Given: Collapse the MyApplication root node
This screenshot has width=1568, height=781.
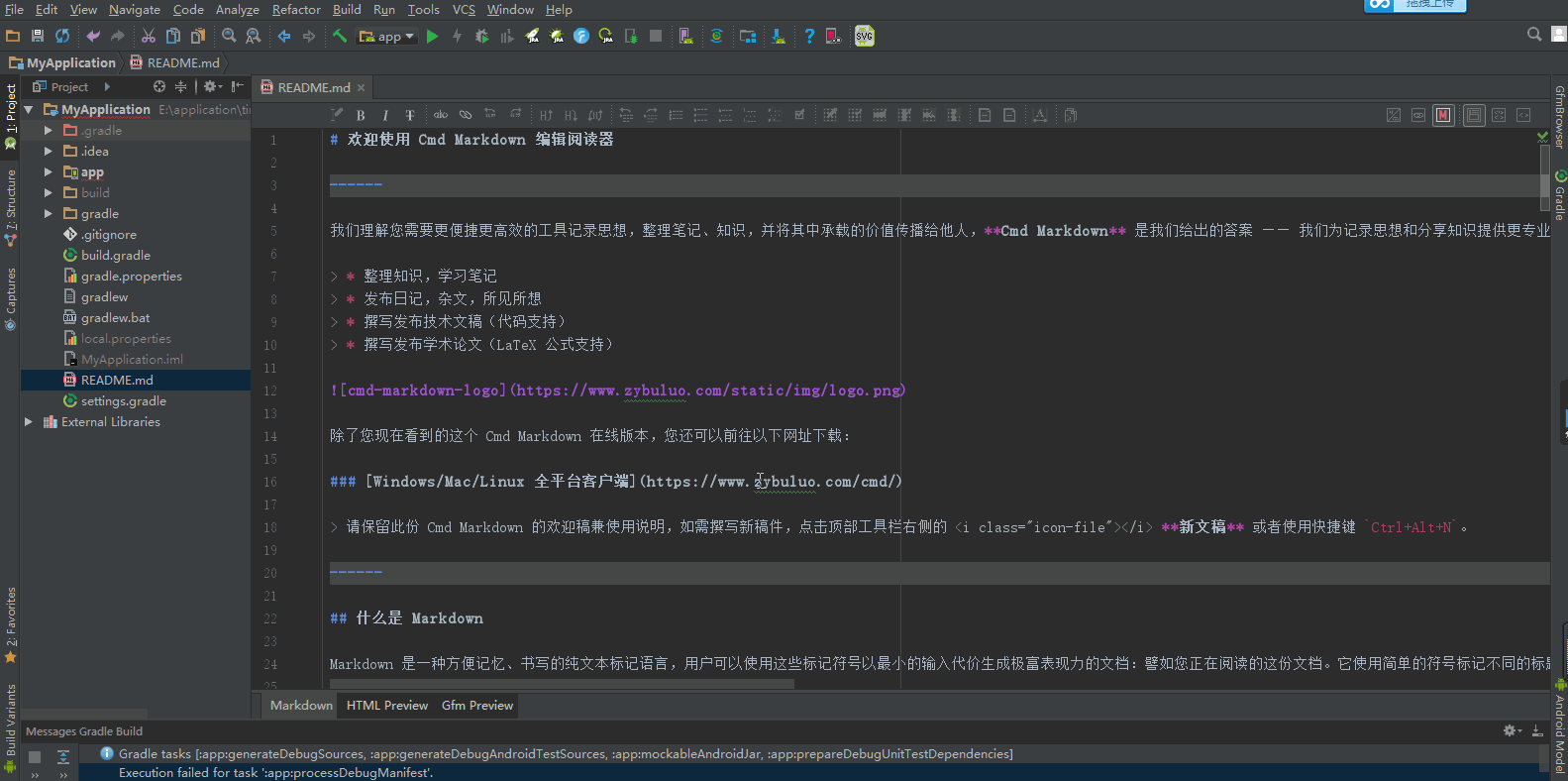Looking at the screenshot, I should coord(29,109).
